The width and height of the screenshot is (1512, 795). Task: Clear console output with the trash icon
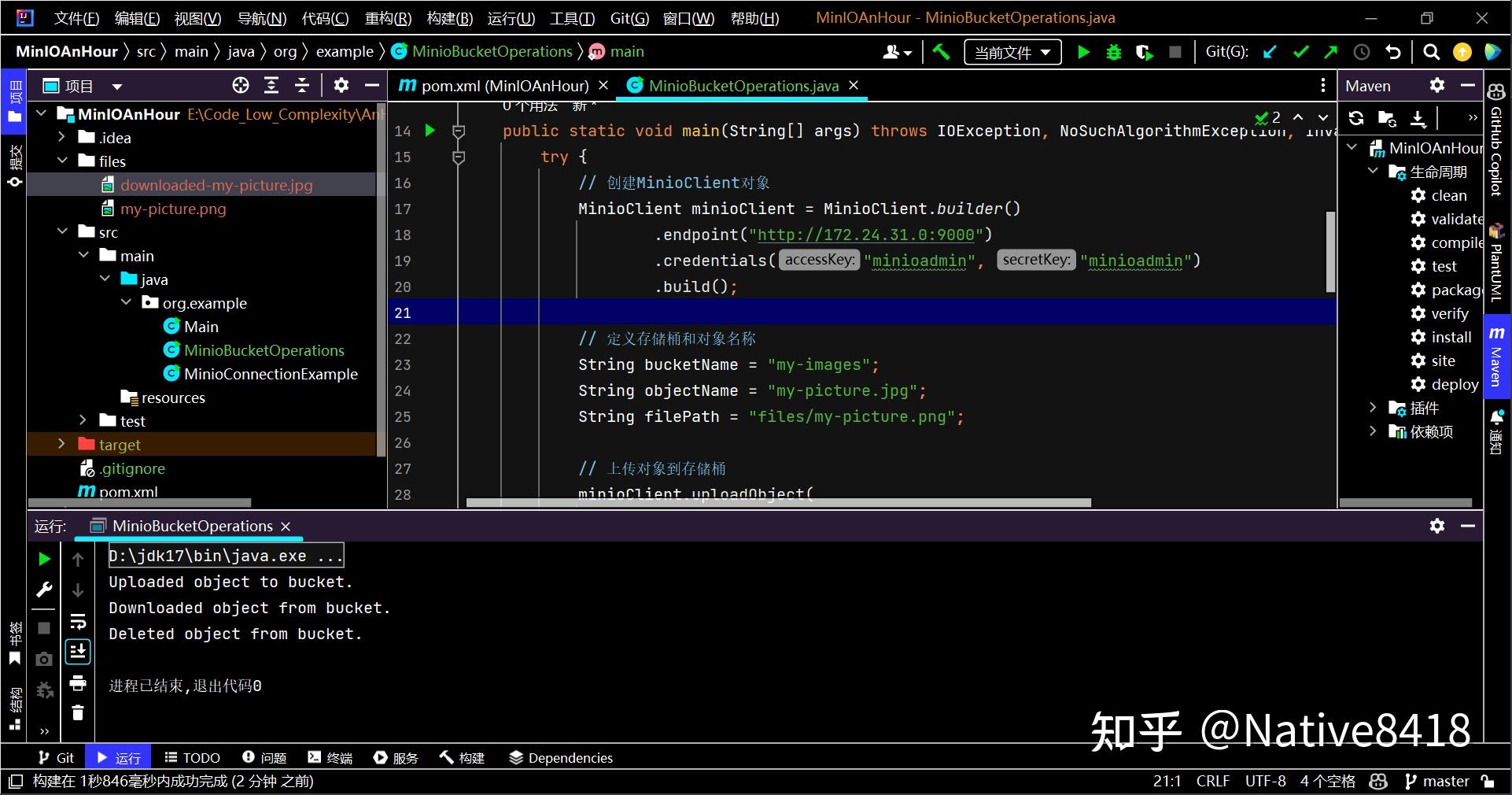[x=78, y=713]
